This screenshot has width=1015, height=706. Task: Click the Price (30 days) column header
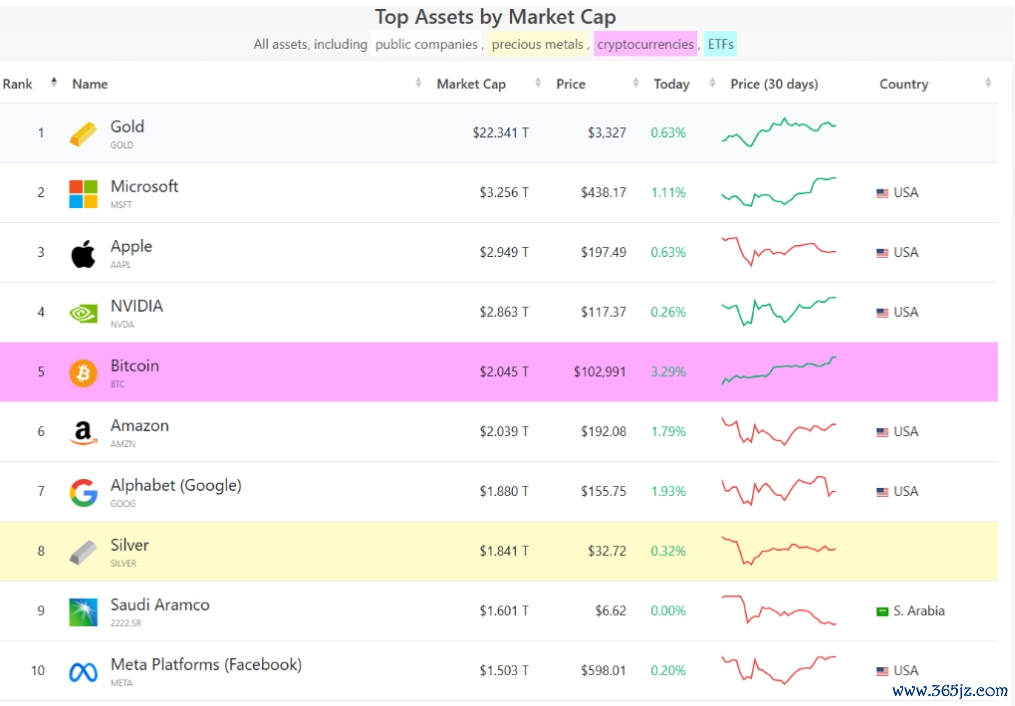(x=774, y=84)
